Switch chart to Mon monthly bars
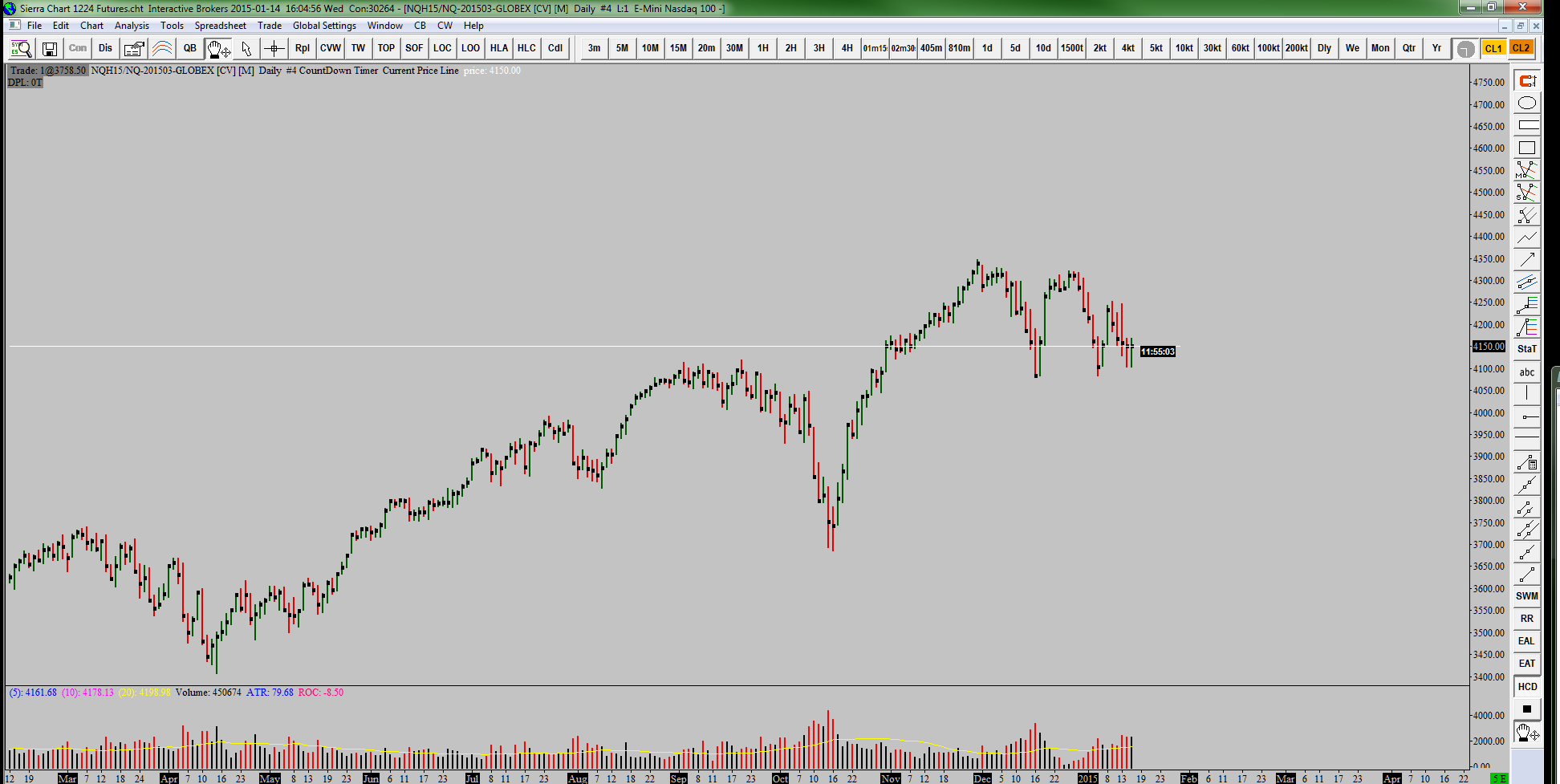Screen dimensions: 1560x784 (1380, 48)
